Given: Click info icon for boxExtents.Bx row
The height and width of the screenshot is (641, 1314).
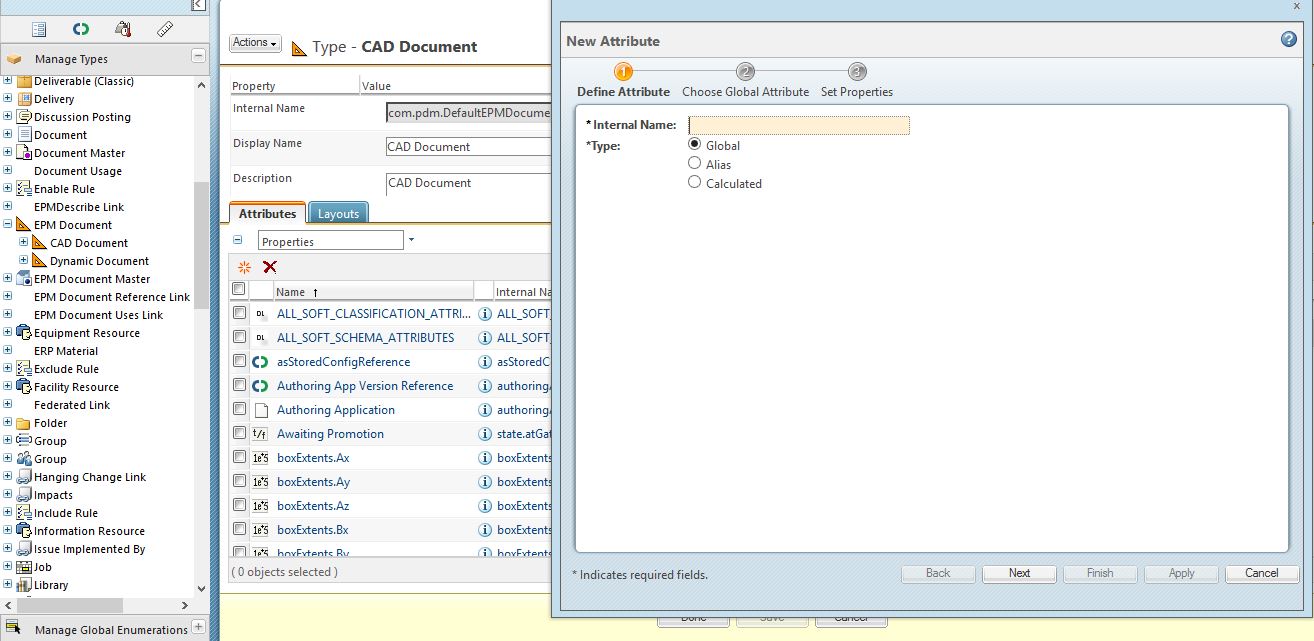Looking at the screenshot, I should point(485,530).
